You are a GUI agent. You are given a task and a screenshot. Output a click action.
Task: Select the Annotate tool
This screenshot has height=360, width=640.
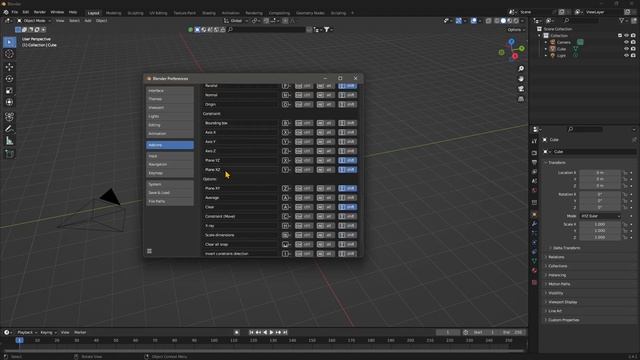point(9,129)
